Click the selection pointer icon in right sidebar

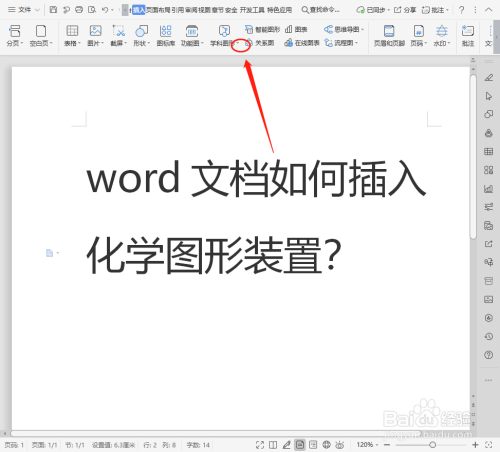pyautogui.click(x=489, y=96)
